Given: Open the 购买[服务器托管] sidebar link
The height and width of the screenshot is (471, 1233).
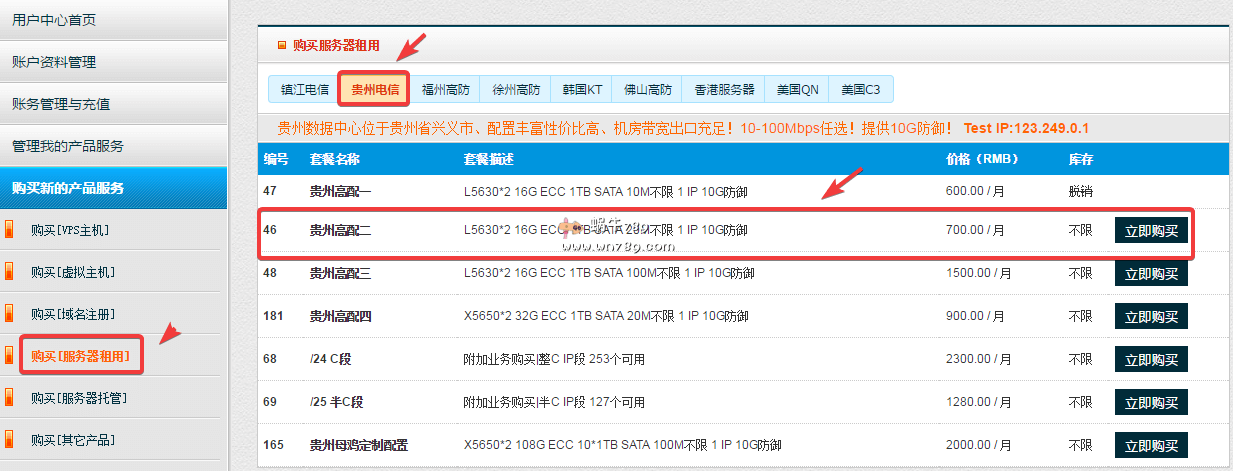Looking at the screenshot, I should [79, 398].
